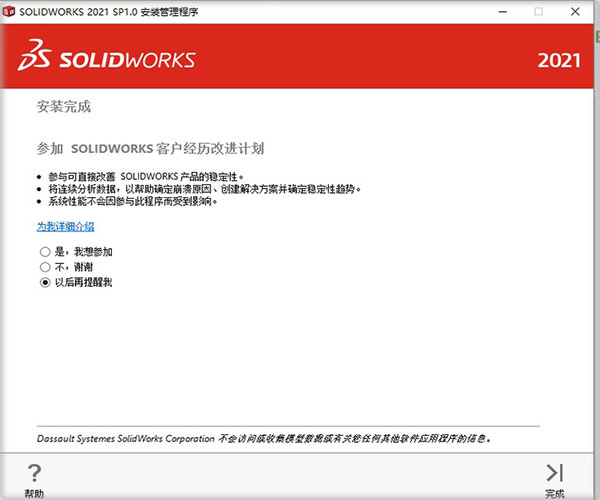The height and width of the screenshot is (500, 600).
Task: Click the Dassault Systemes SolidWorks Corporation disclaimer text
Action: [x=264, y=438]
